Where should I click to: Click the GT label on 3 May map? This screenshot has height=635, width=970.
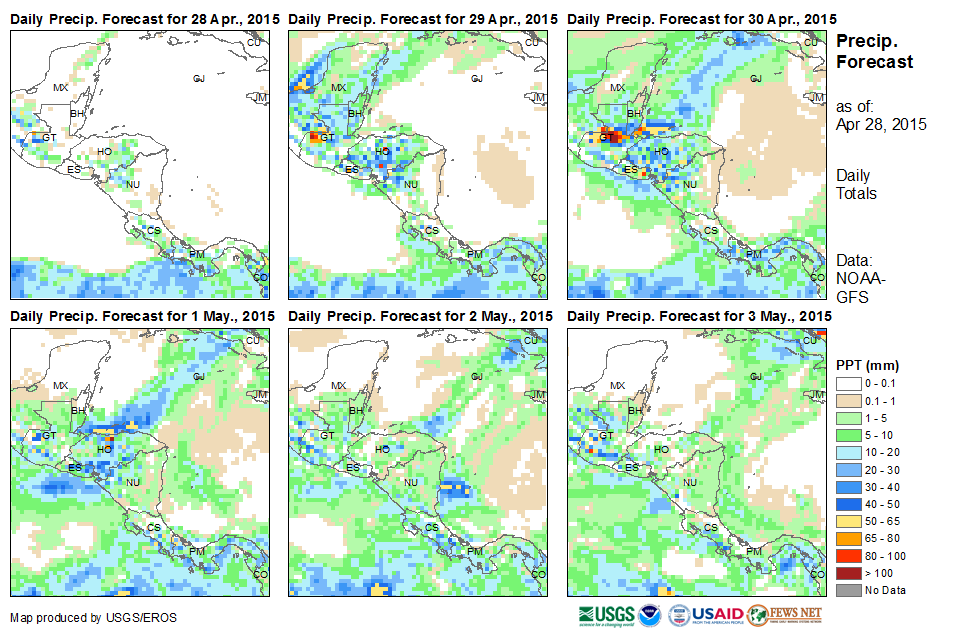tap(605, 436)
